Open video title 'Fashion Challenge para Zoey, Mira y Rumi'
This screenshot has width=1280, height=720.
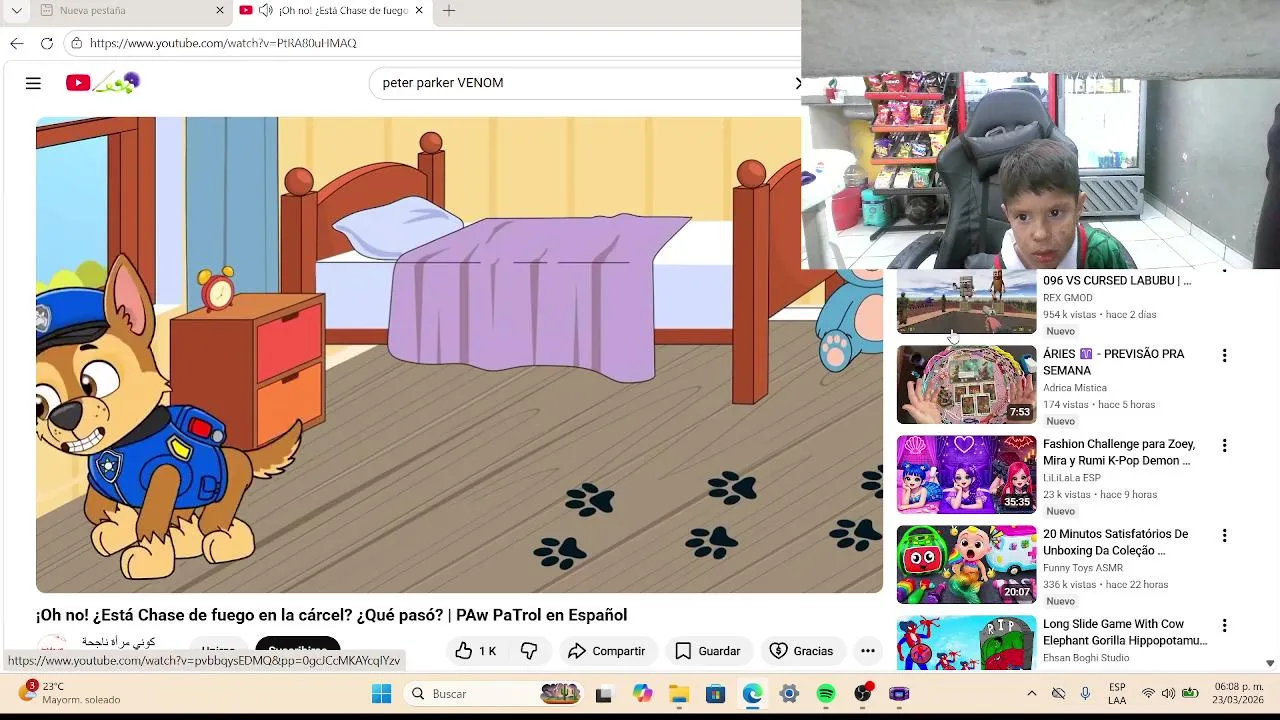pyautogui.click(x=1119, y=452)
